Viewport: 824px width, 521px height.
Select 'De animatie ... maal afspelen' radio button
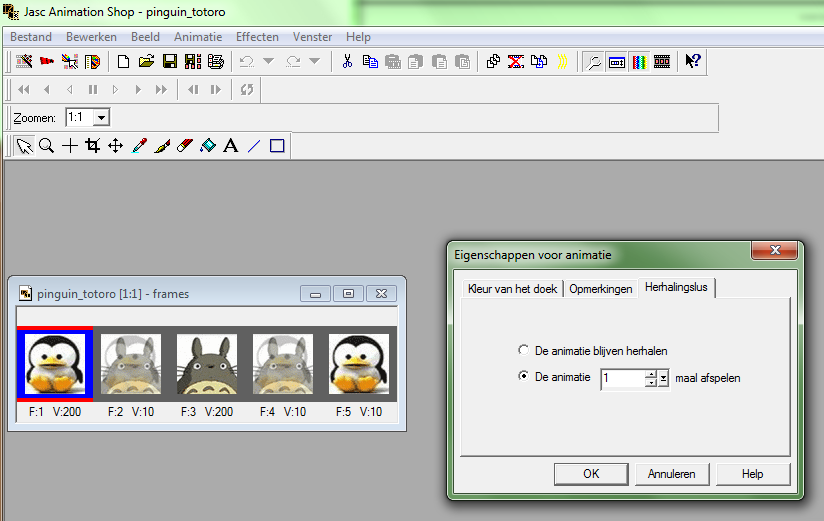click(x=523, y=376)
